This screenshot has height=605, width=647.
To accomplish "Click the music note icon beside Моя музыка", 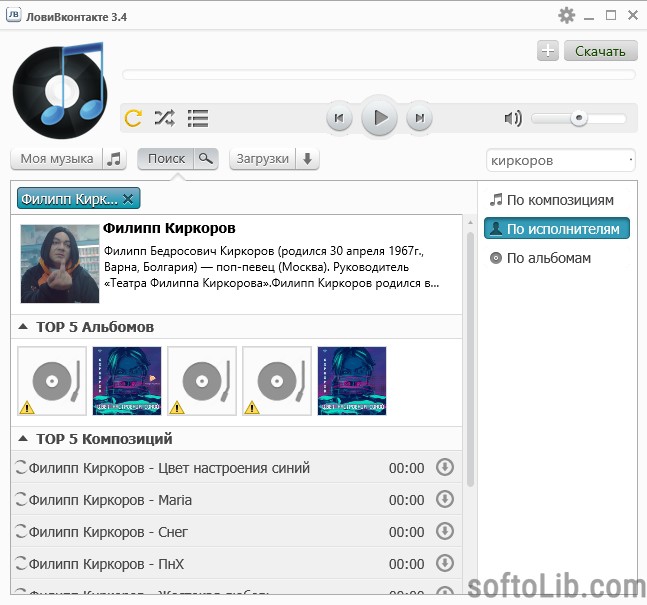I will (x=114, y=159).
